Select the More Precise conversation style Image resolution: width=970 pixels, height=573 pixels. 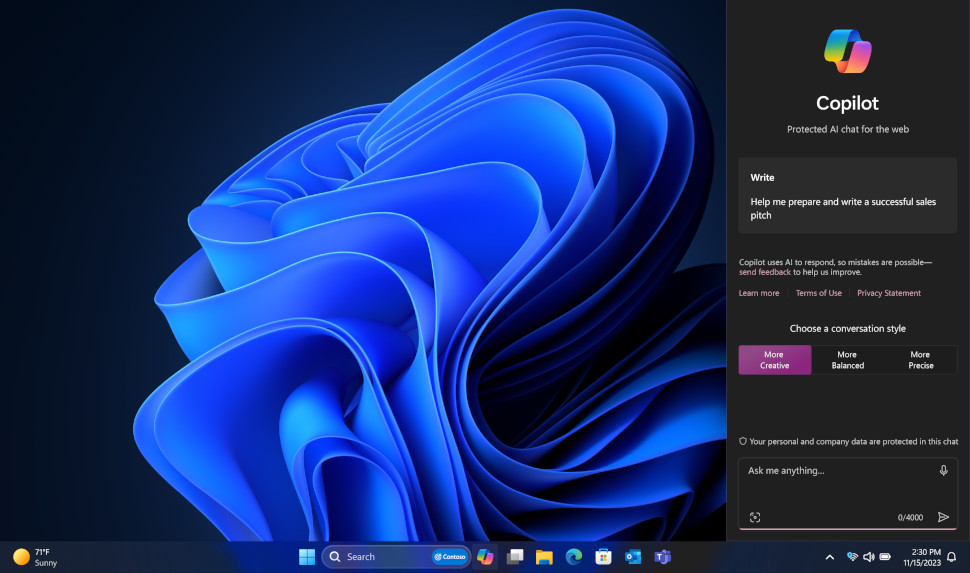921,360
